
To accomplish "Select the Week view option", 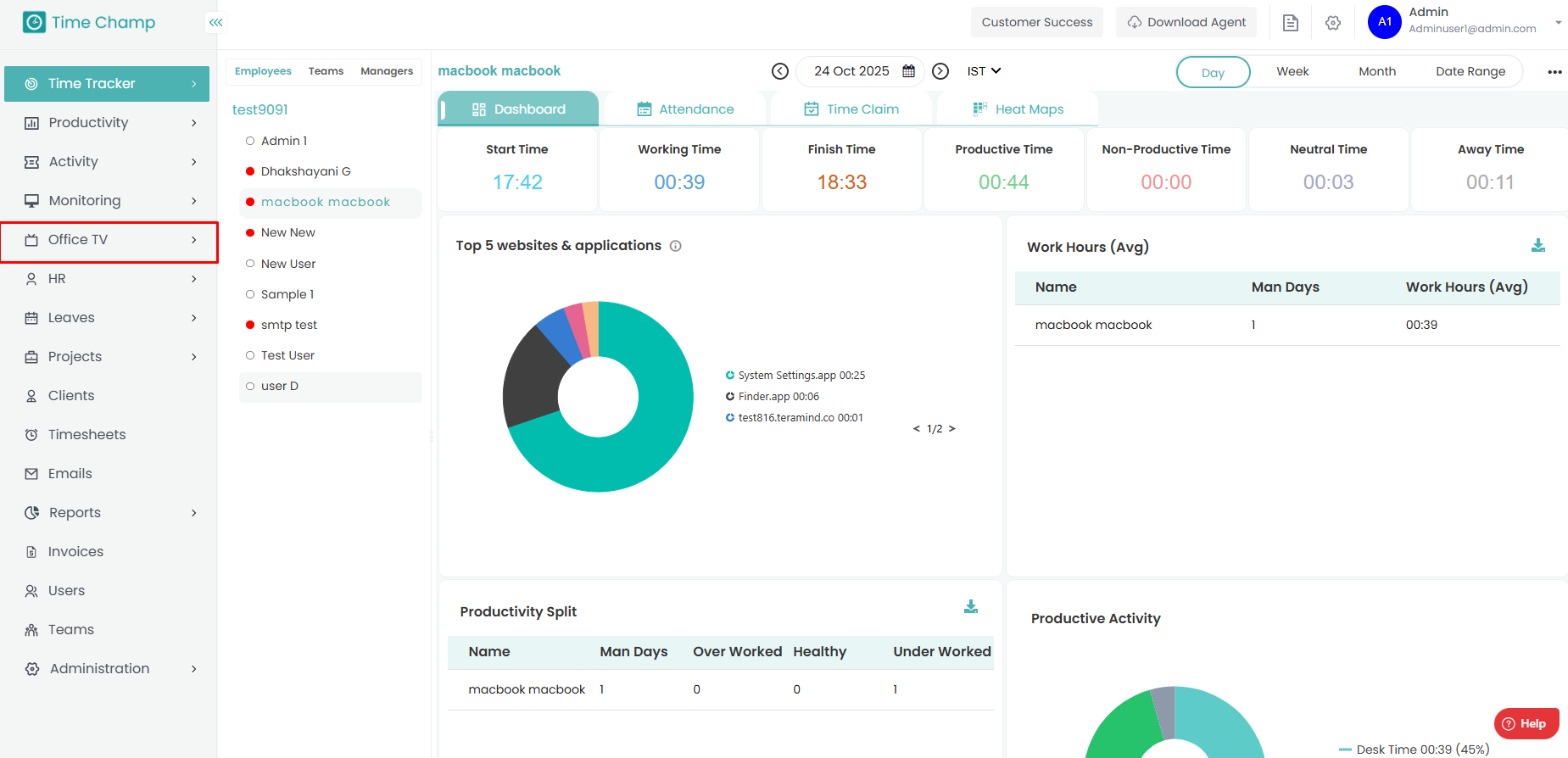I will pyautogui.click(x=1292, y=72).
